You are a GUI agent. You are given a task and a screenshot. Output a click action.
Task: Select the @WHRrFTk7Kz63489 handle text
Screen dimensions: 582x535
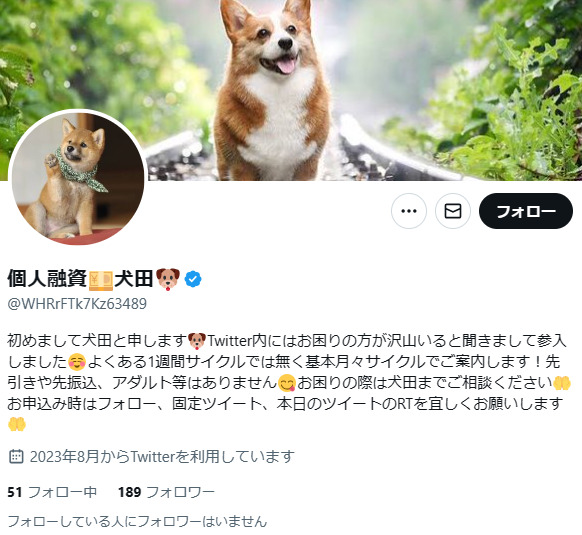77,304
